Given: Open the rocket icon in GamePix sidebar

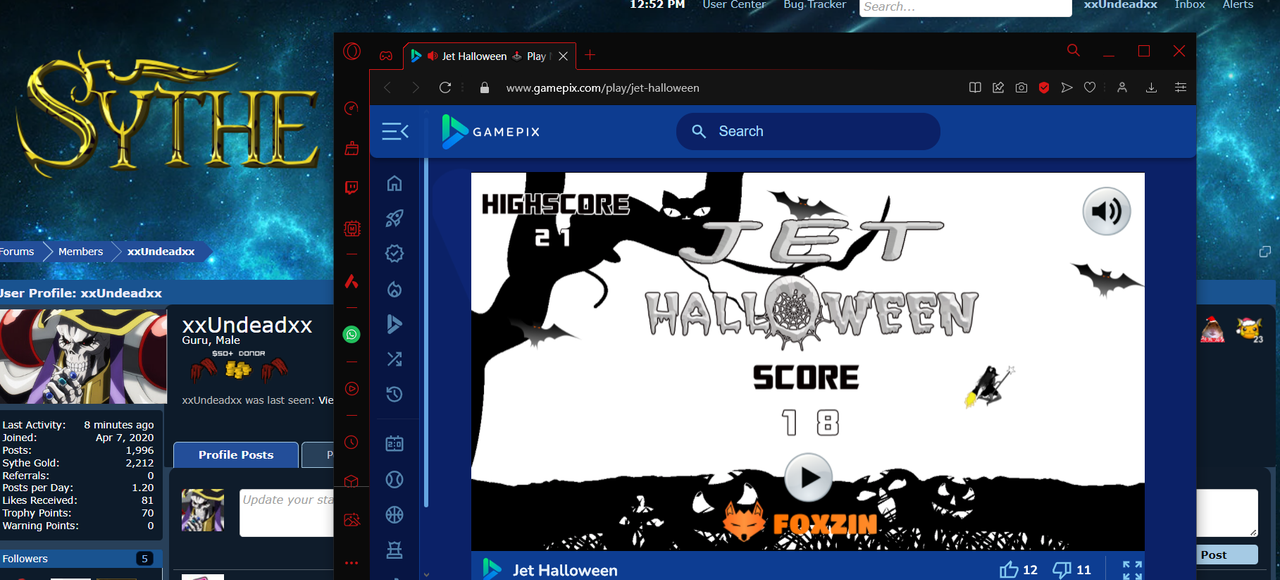Looking at the screenshot, I should [x=395, y=219].
